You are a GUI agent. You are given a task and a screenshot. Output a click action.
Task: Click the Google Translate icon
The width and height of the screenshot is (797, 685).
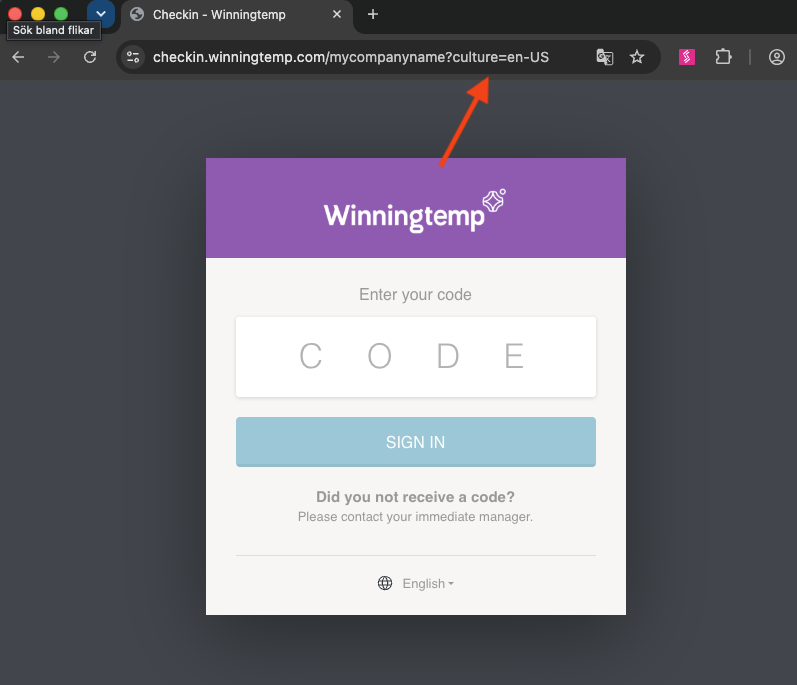(x=604, y=57)
